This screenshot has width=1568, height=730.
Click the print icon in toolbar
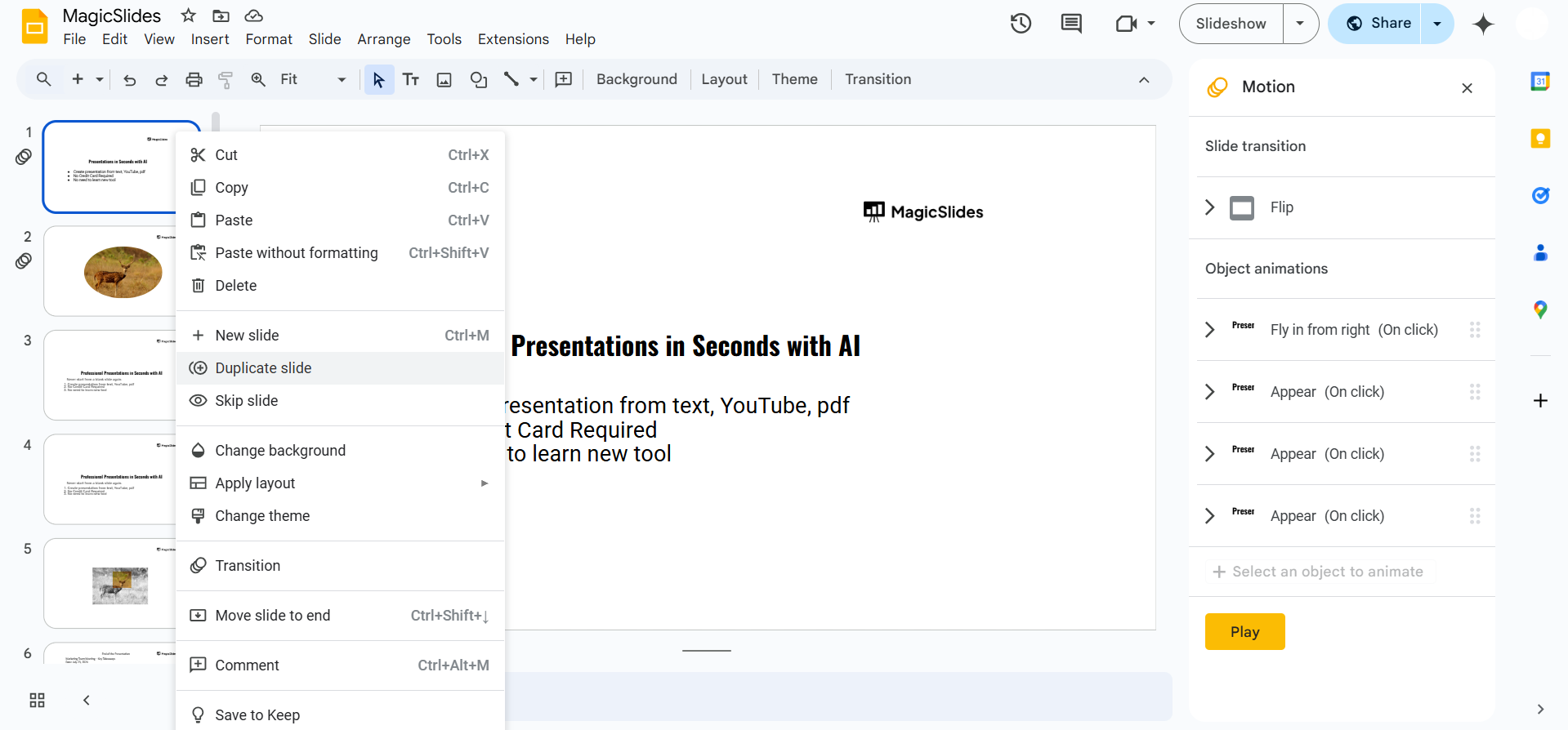194,80
